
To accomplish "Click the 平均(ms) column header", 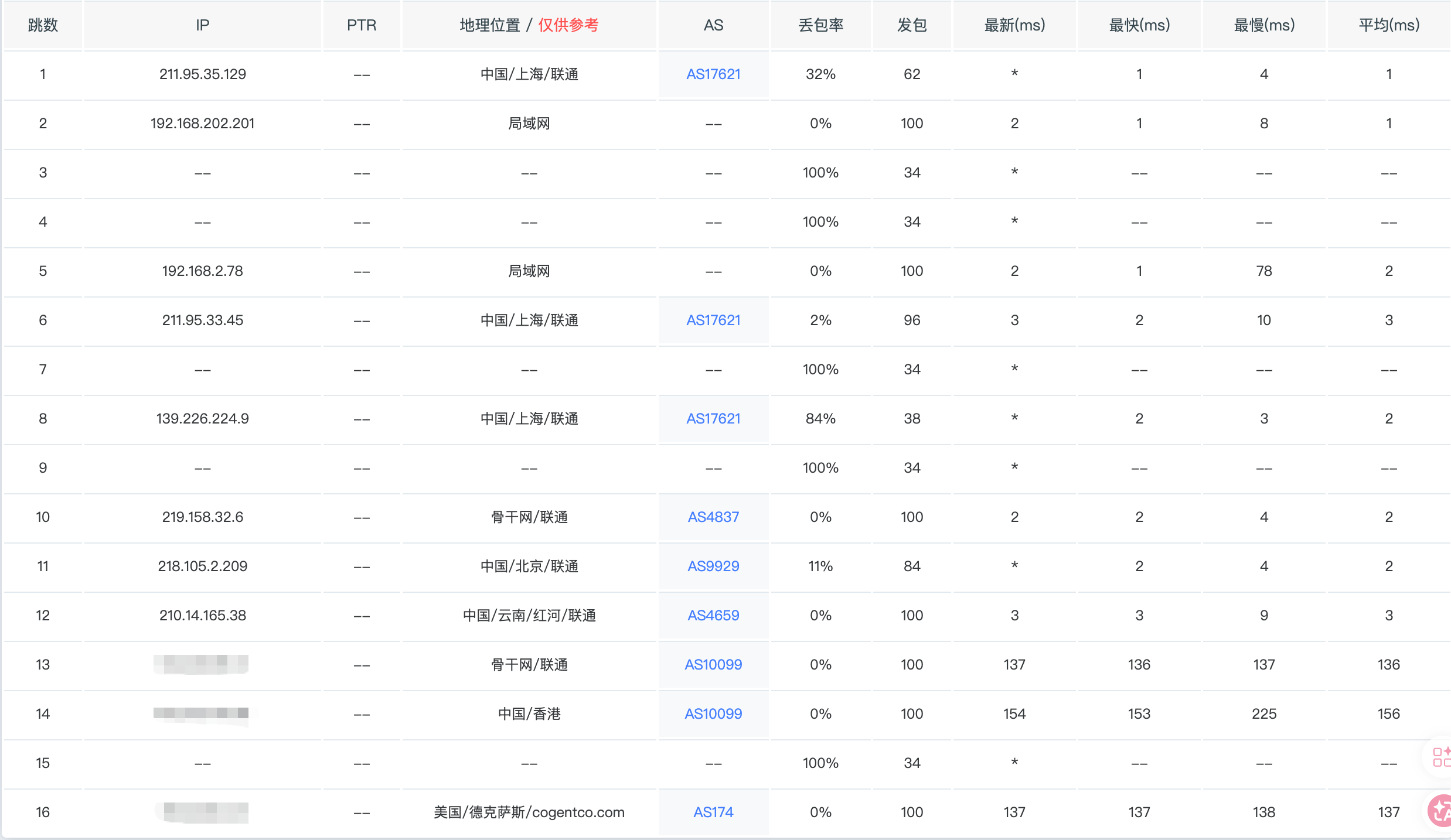I will point(1388,25).
